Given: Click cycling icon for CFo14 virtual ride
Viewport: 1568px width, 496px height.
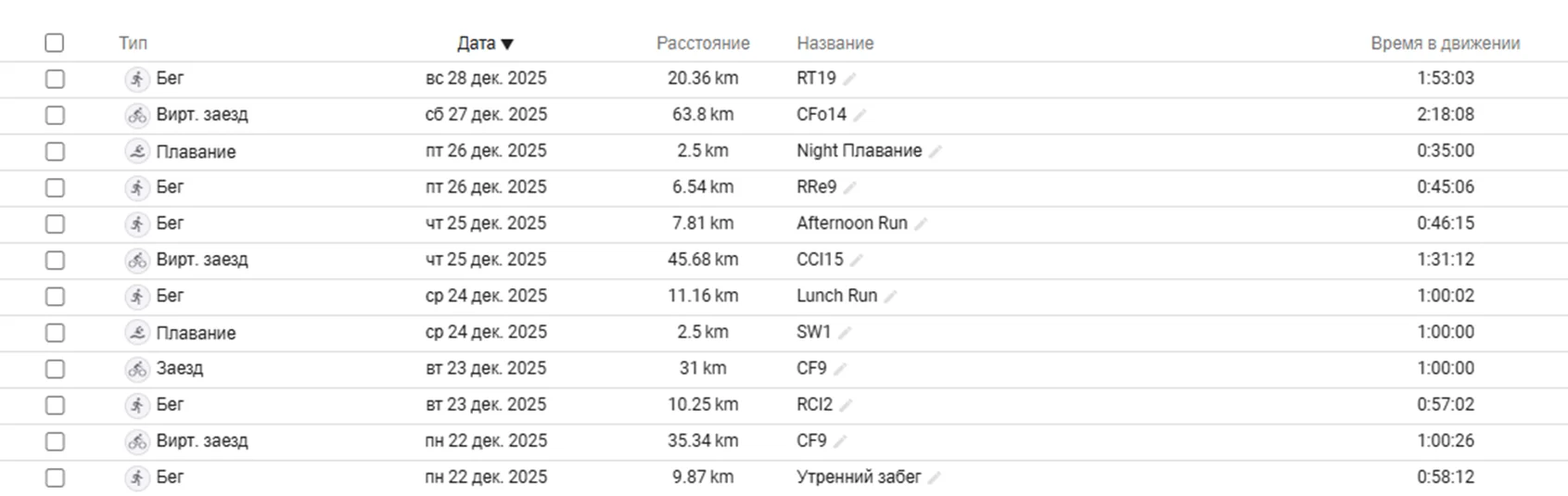Looking at the screenshot, I should click(x=137, y=115).
